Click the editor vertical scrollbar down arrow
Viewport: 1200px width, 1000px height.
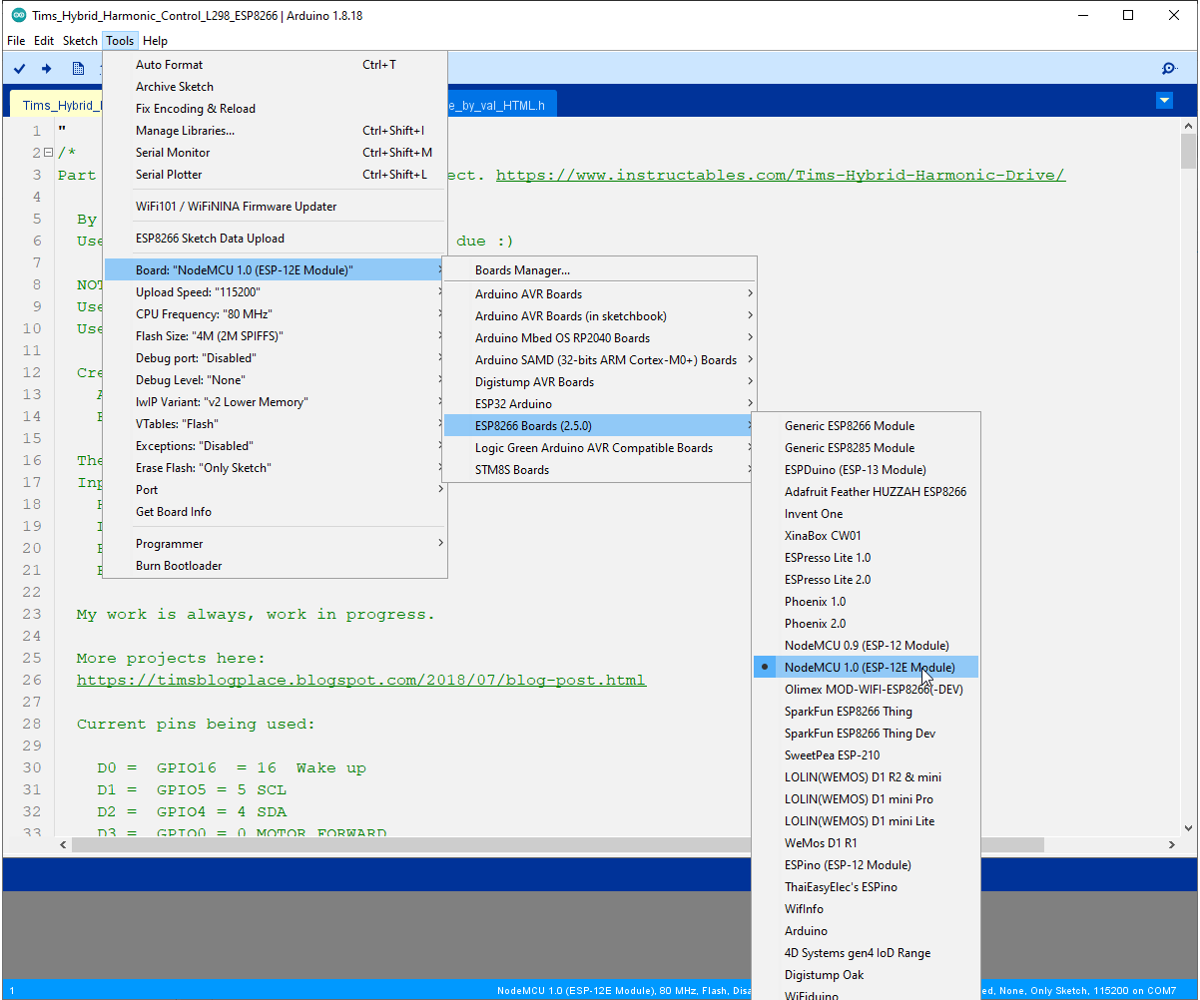click(1188, 827)
